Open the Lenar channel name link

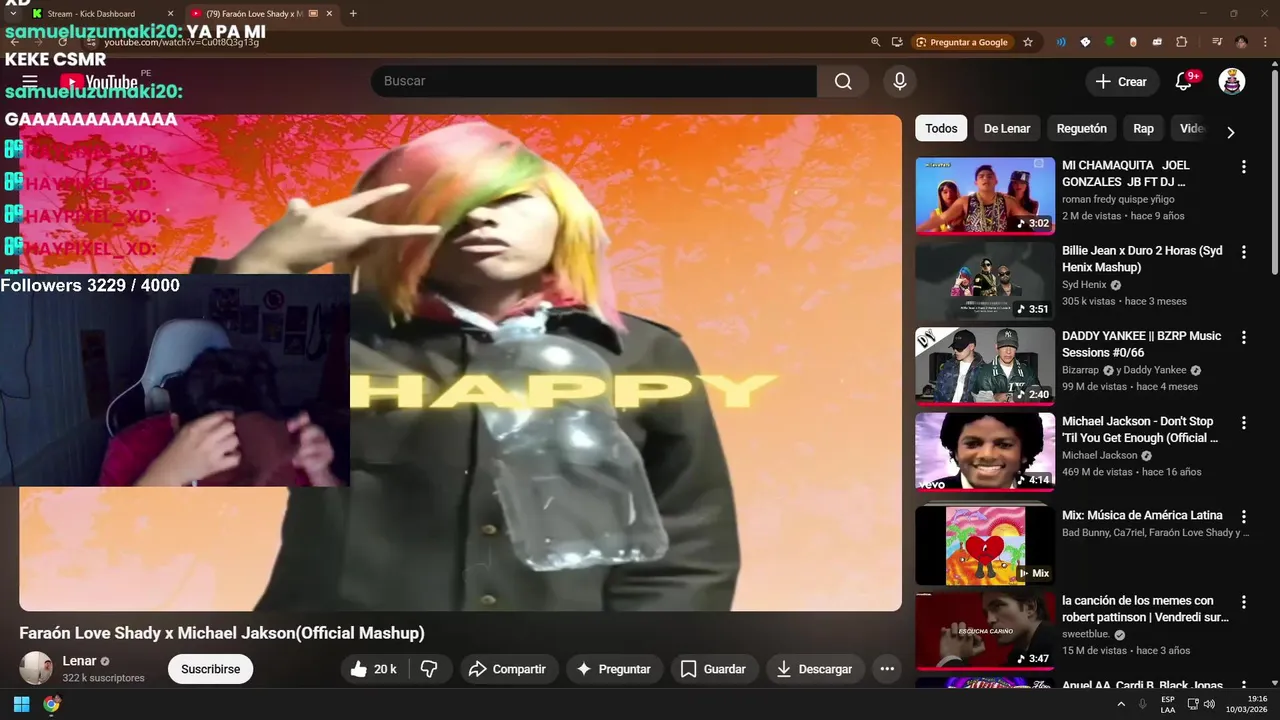click(x=79, y=661)
